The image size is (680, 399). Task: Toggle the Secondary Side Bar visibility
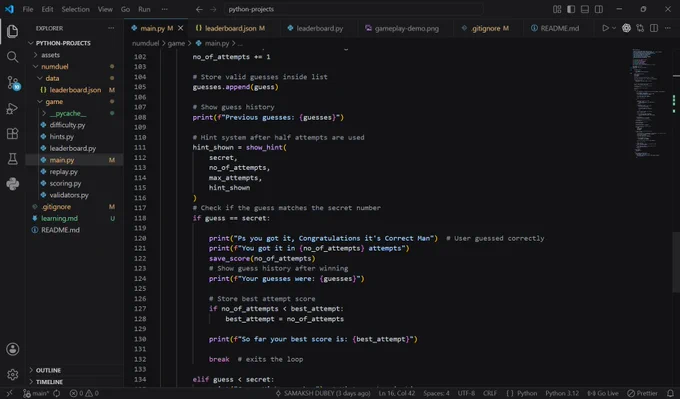coord(599,9)
